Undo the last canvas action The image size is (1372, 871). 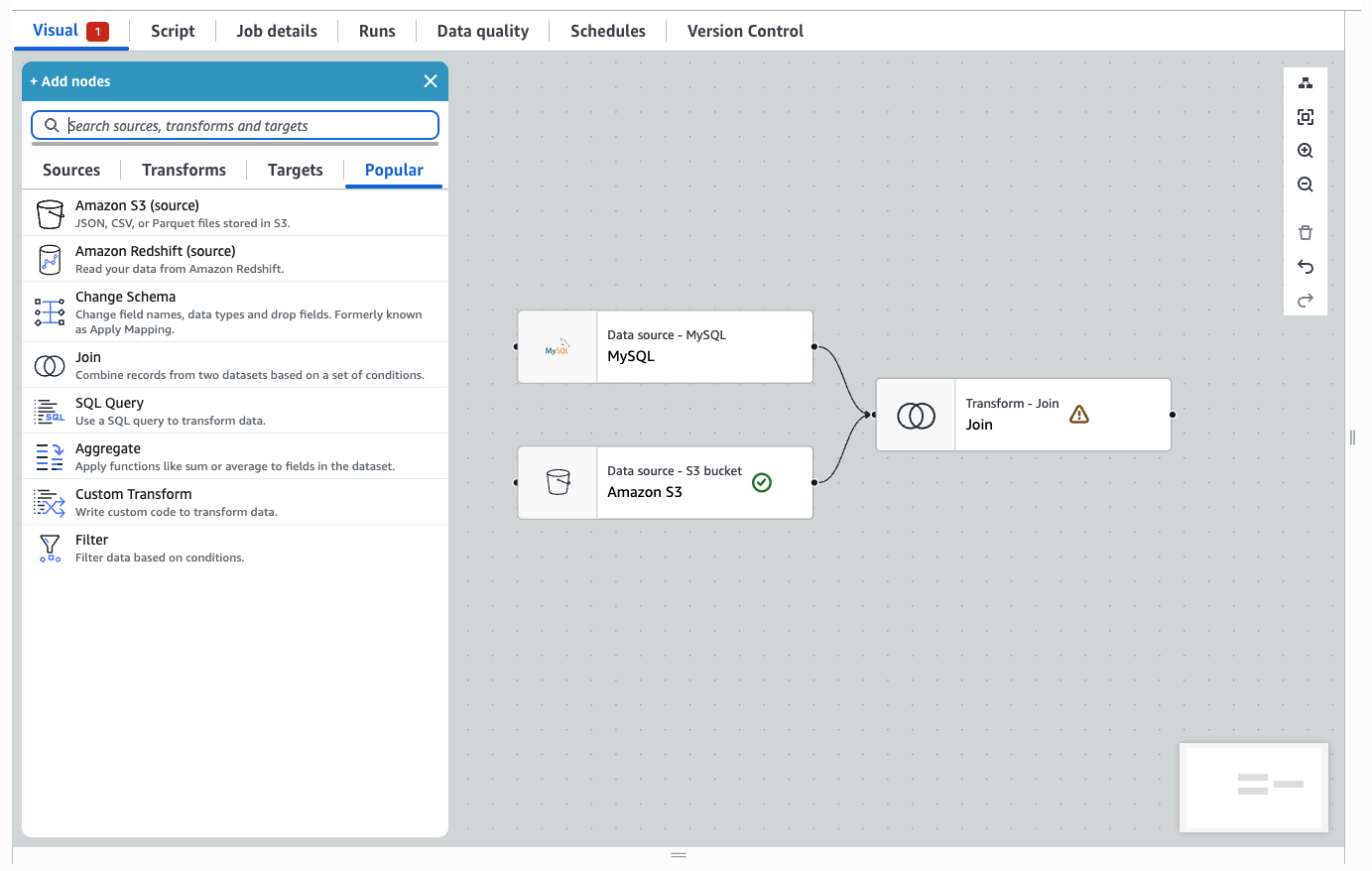tap(1306, 267)
